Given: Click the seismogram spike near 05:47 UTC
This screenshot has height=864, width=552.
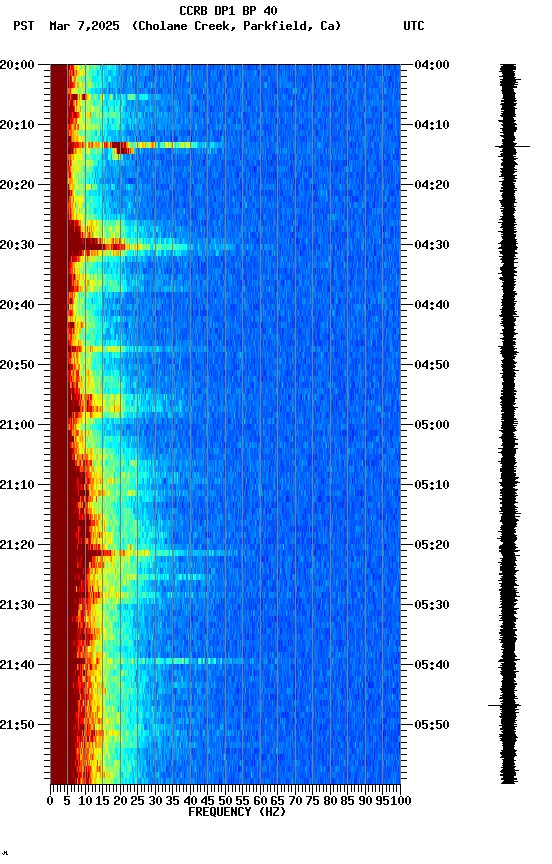Looking at the screenshot, I should coord(504,705).
